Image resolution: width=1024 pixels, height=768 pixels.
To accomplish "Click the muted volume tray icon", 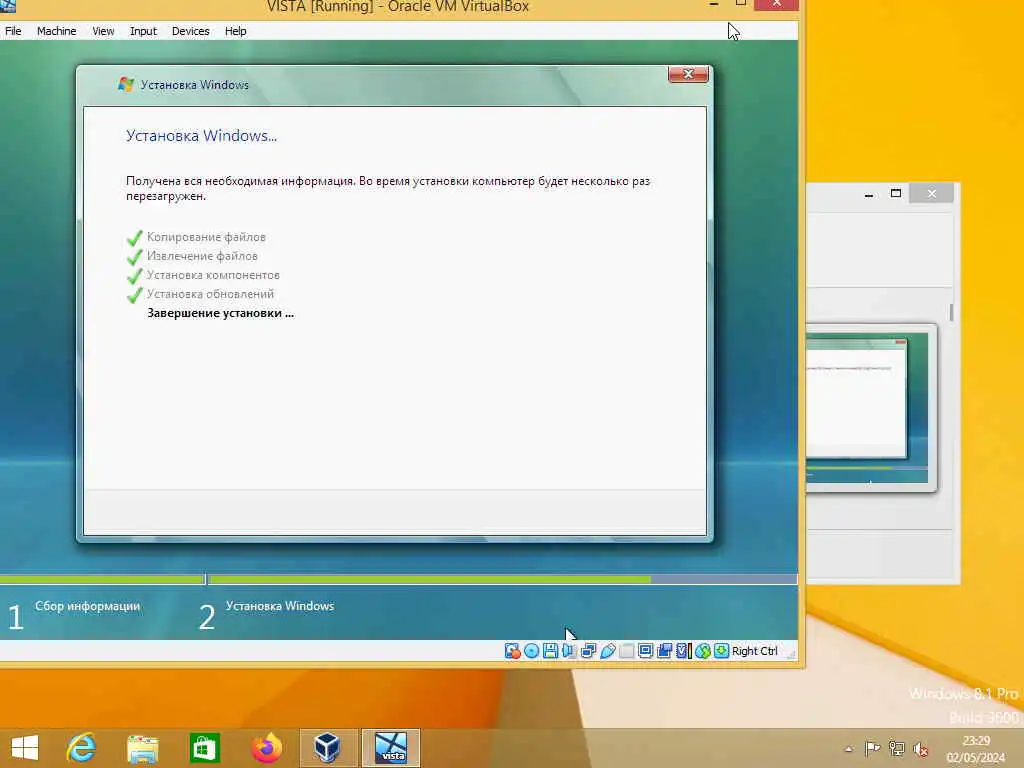I will click(x=921, y=749).
